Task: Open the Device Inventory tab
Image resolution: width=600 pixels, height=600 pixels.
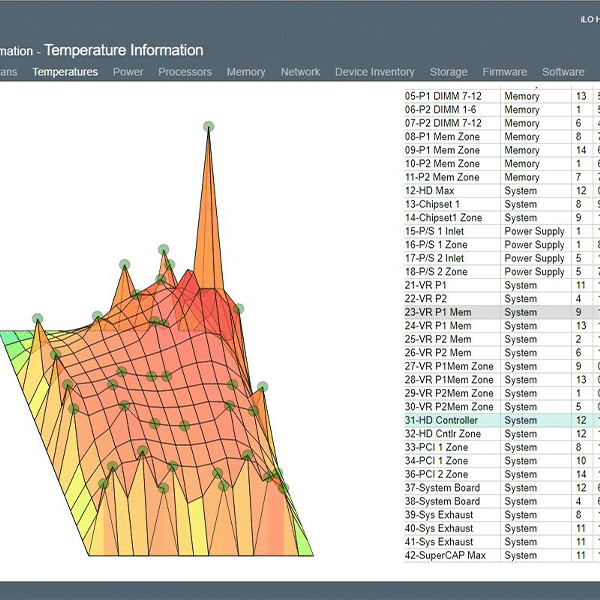Action: [x=374, y=72]
